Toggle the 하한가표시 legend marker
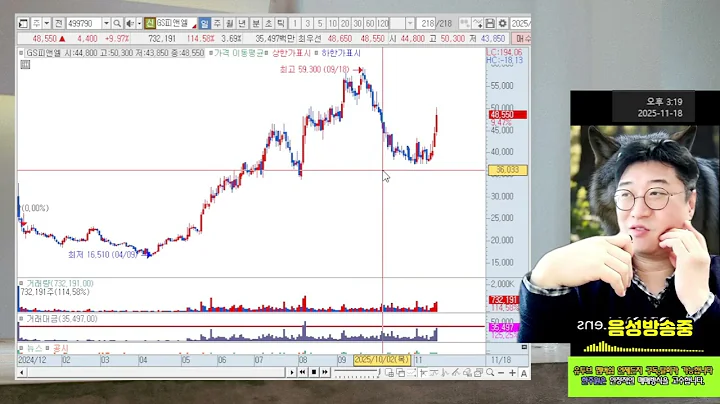The height and width of the screenshot is (404, 720). (x=316, y=53)
